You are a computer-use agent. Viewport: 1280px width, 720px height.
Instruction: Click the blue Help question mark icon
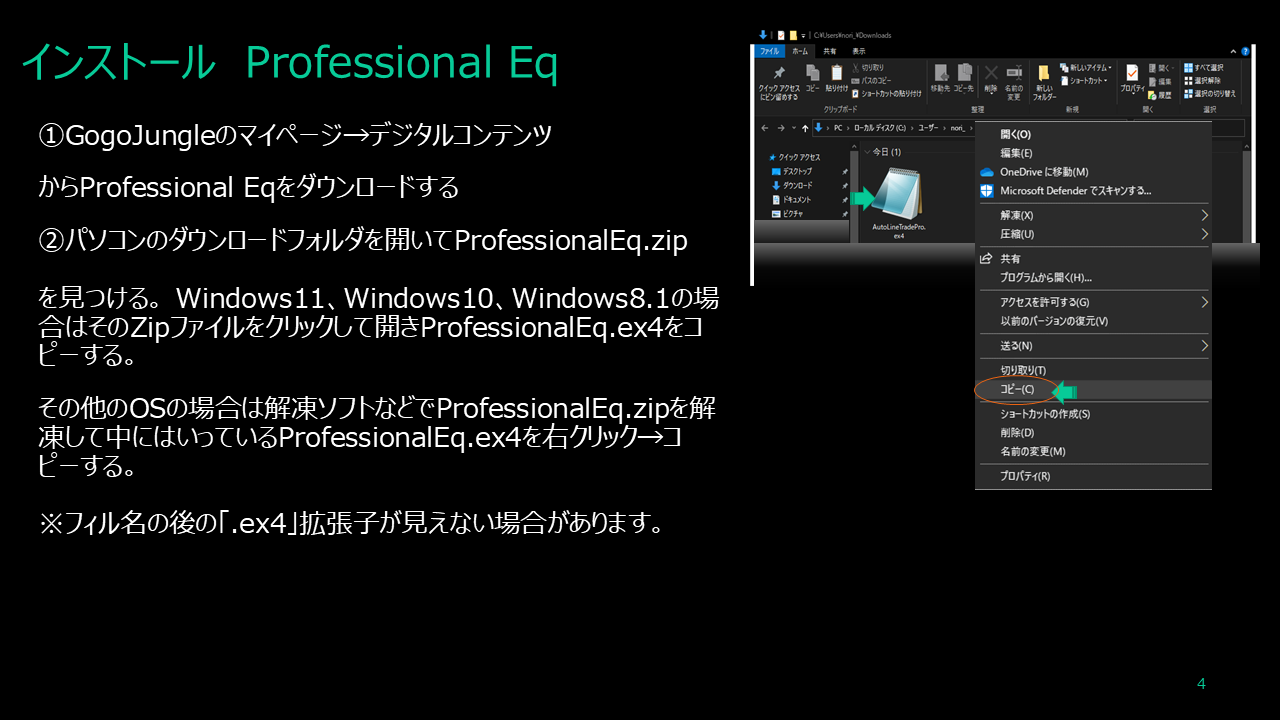pyautogui.click(x=1244, y=50)
